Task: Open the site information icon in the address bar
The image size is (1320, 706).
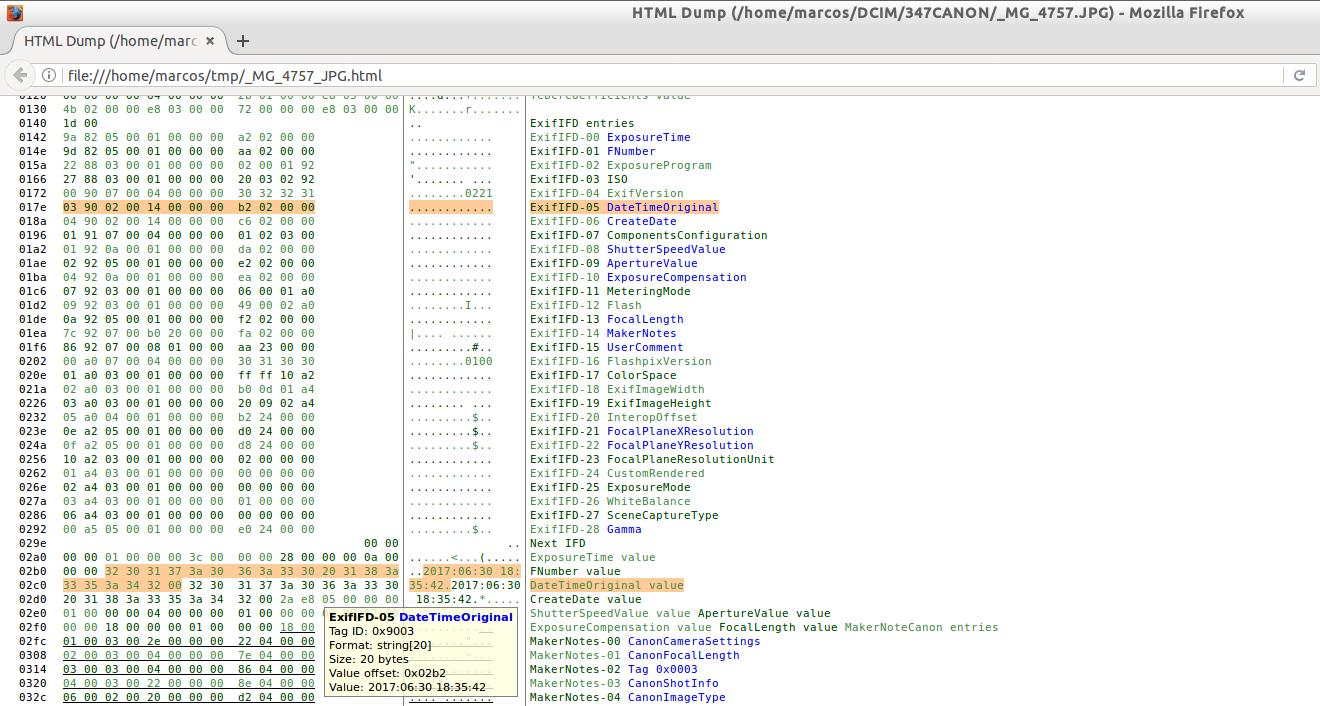Action: [49, 75]
